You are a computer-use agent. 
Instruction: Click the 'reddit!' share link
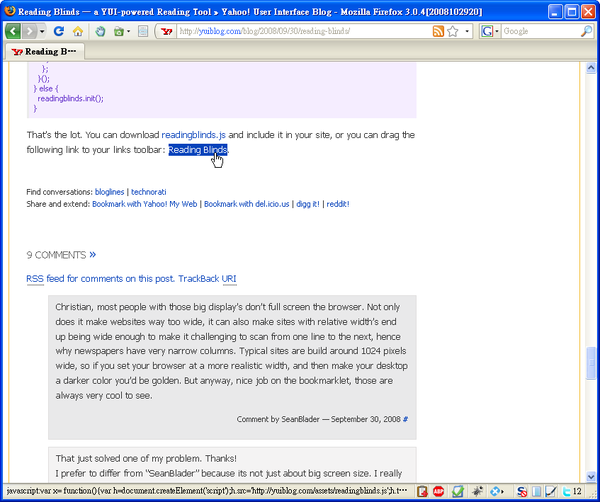click(x=338, y=204)
